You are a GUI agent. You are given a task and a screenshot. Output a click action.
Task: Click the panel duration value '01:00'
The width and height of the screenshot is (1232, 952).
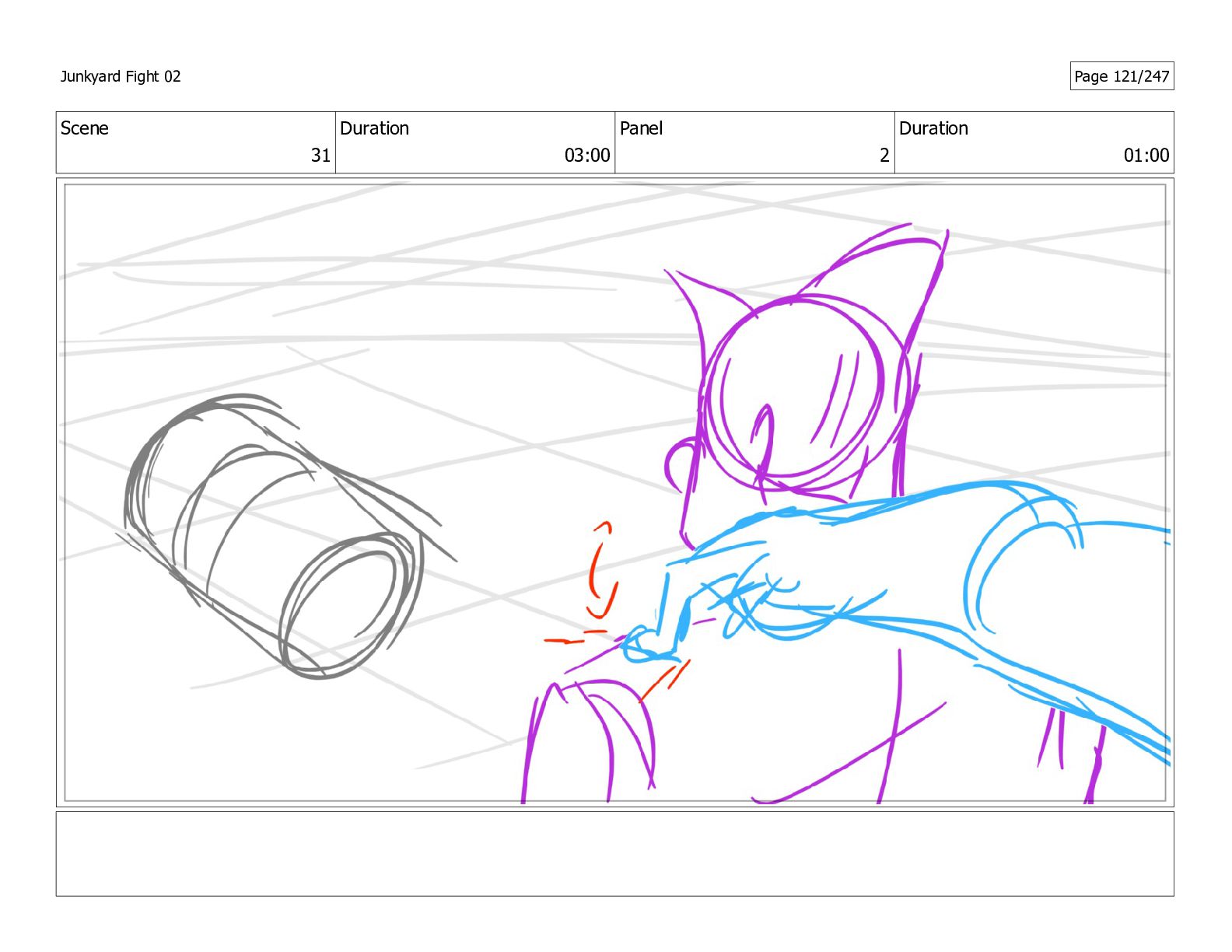click(1146, 156)
